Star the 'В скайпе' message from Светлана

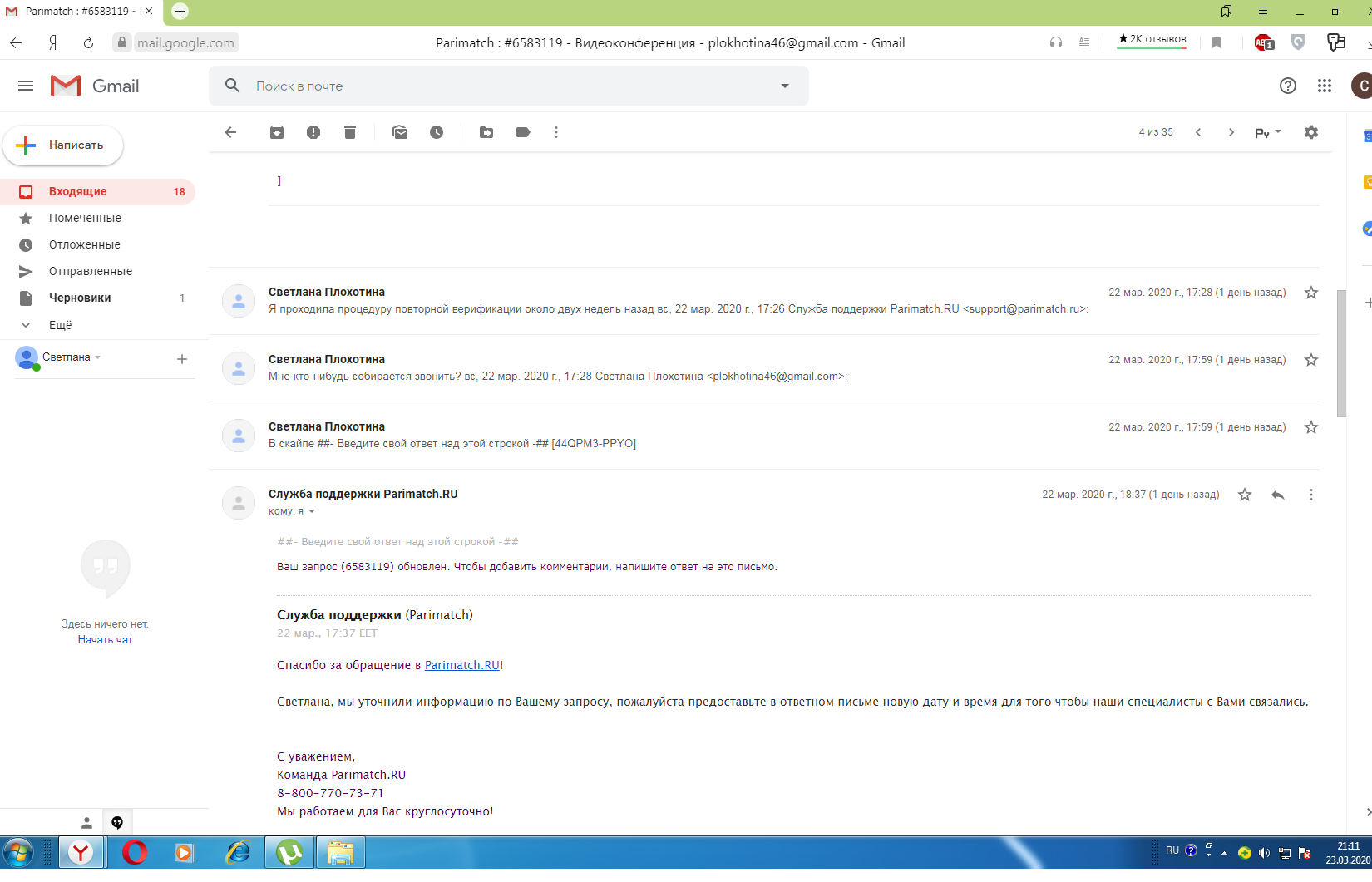[1311, 427]
